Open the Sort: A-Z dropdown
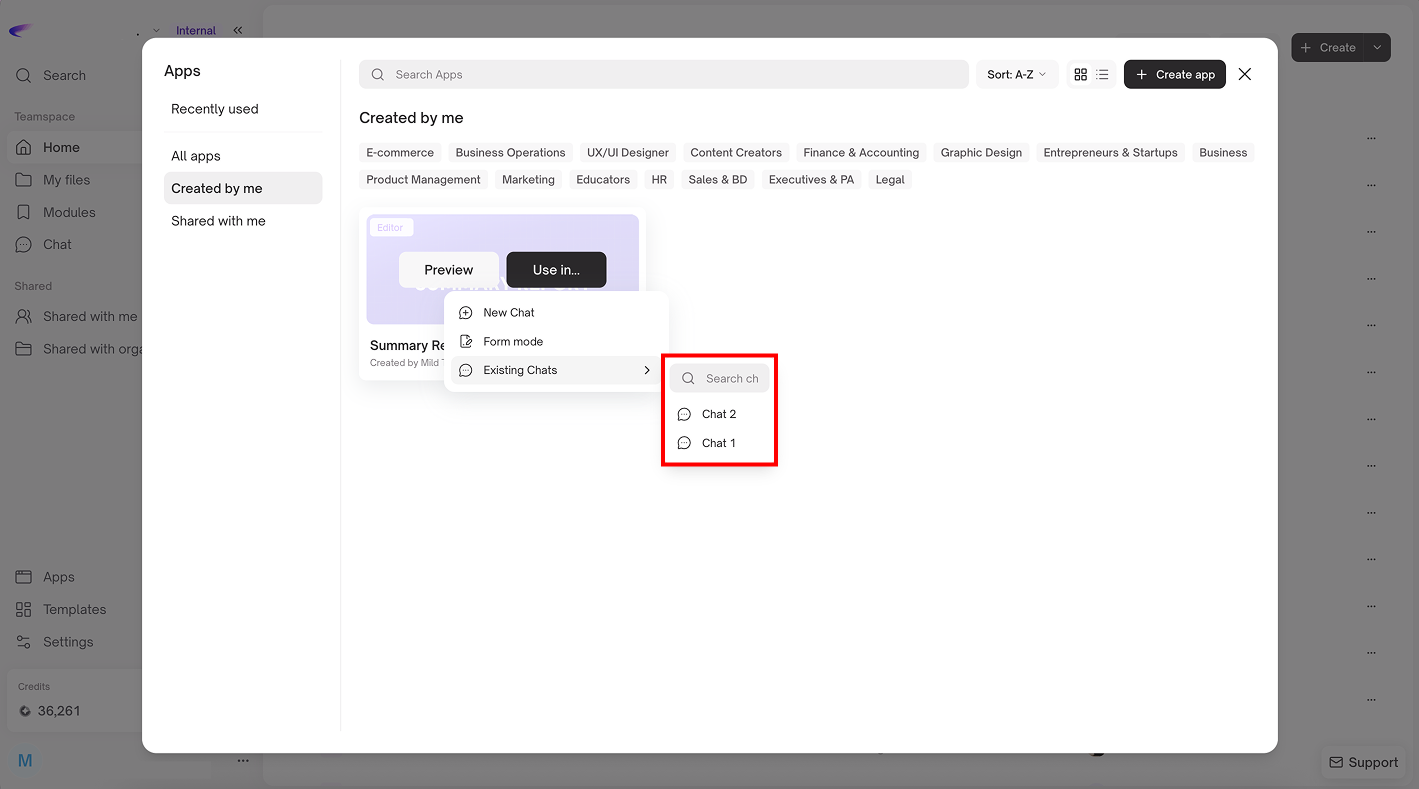This screenshot has width=1419, height=789. point(1016,75)
